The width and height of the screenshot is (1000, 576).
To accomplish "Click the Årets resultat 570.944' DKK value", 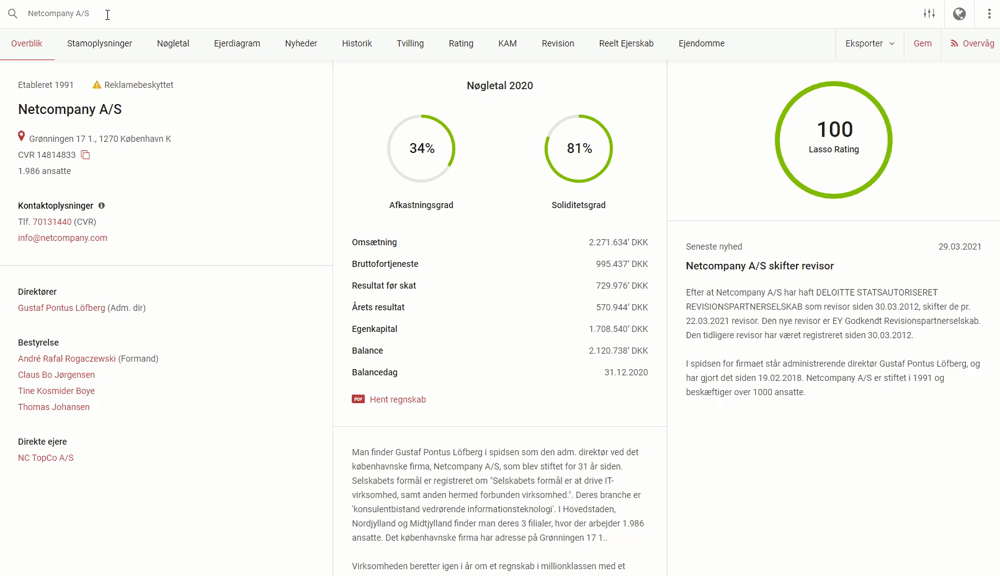I will 622,307.
